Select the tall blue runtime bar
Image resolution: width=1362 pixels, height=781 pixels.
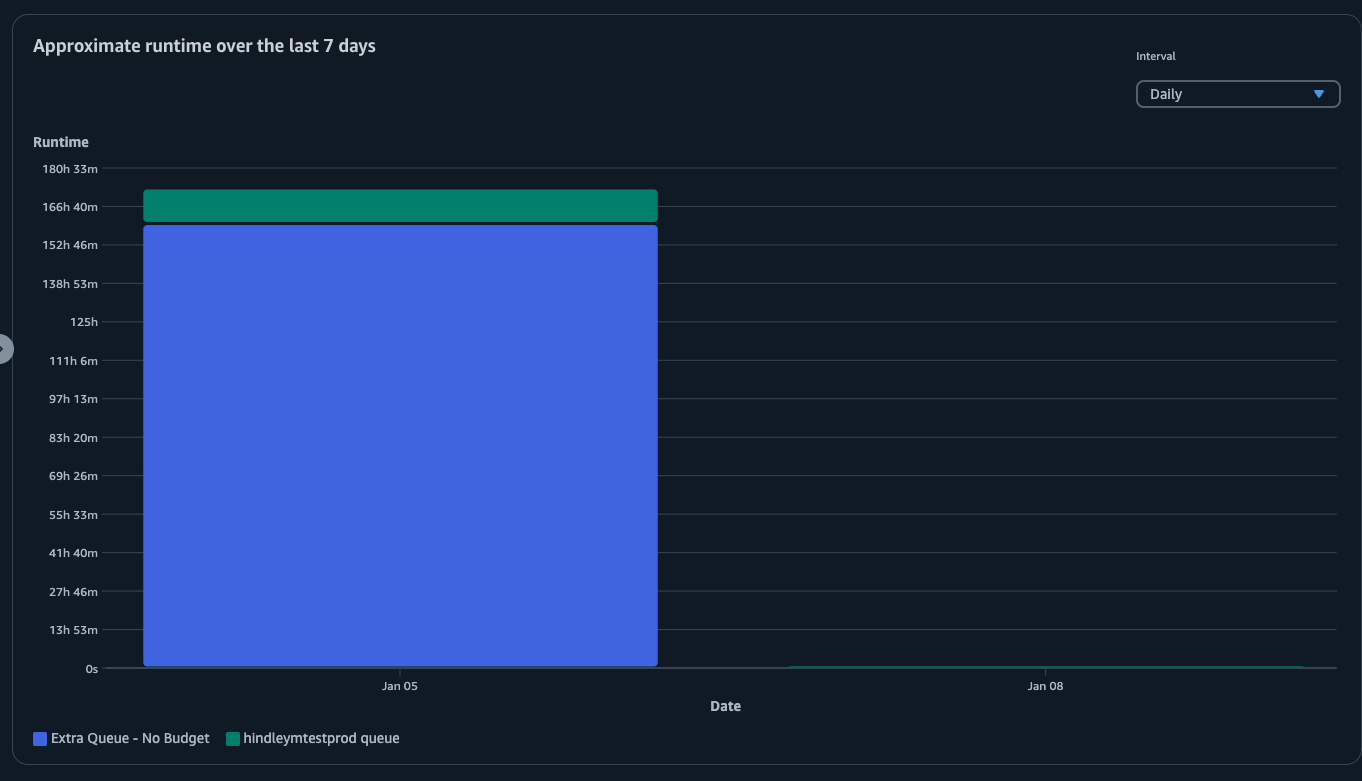(x=400, y=445)
